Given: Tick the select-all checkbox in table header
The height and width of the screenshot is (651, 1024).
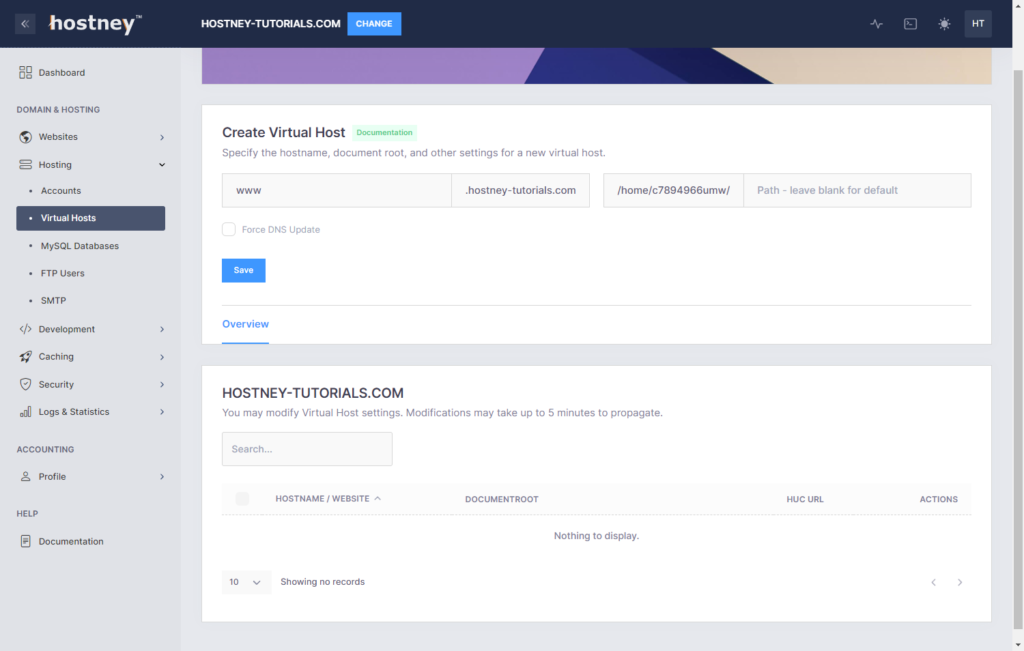Looking at the screenshot, I should (x=242, y=499).
